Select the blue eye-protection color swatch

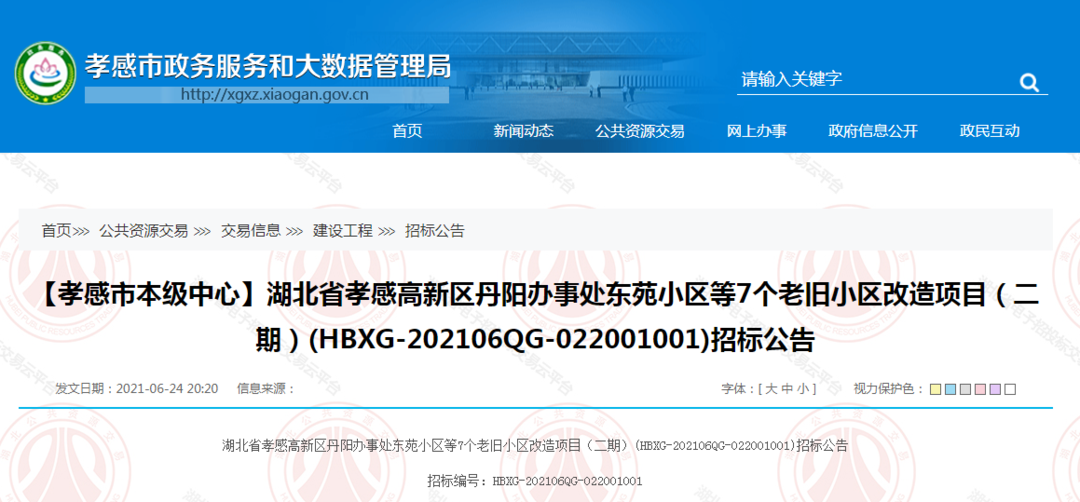[x=950, y=389]
